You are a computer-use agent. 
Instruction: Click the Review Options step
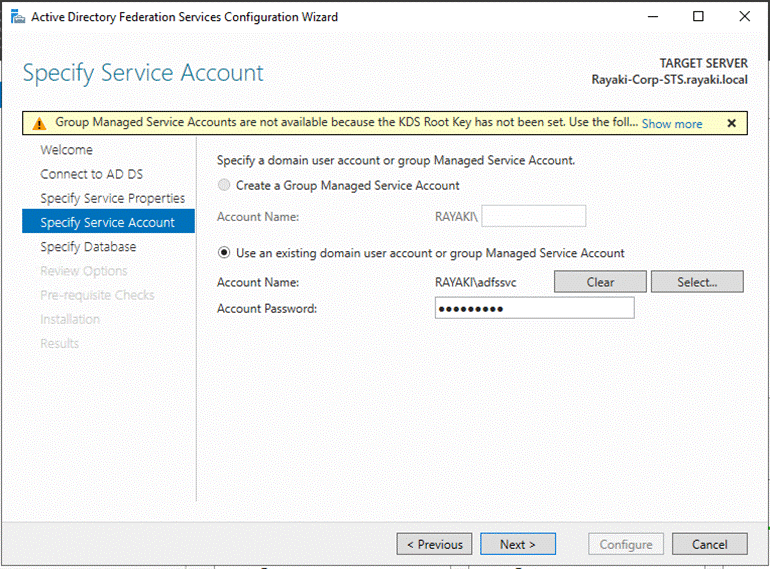click(x=83, y=271)
